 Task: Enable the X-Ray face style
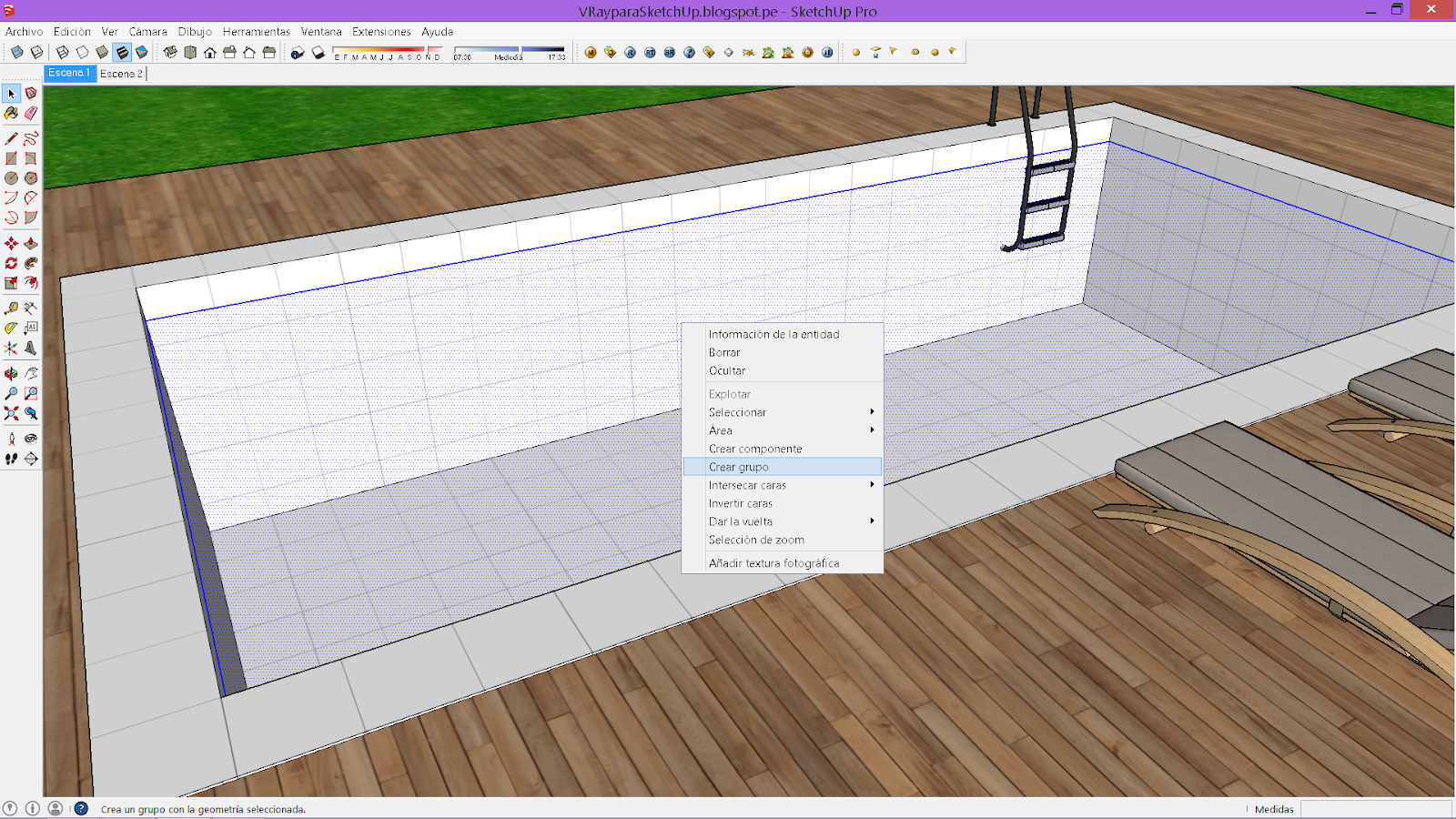17,52
